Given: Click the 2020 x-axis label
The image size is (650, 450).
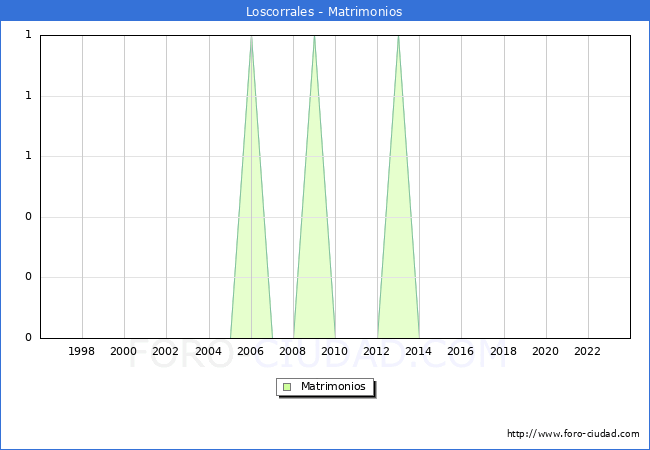Looking at the screenshot, I should [545, 351].
